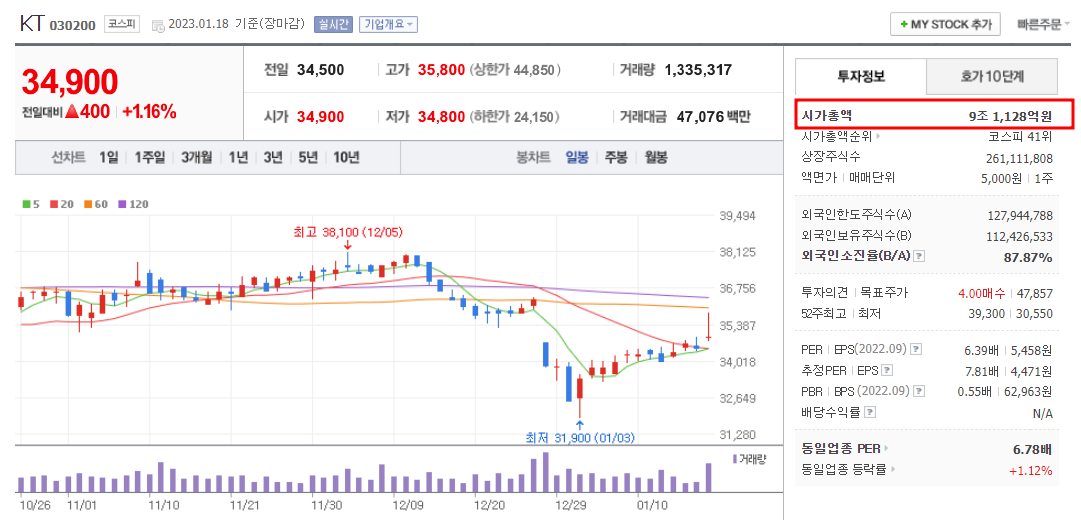Select the 3년 line chart
Viewport: 1081px width, 520px height.
pos(272,157)
